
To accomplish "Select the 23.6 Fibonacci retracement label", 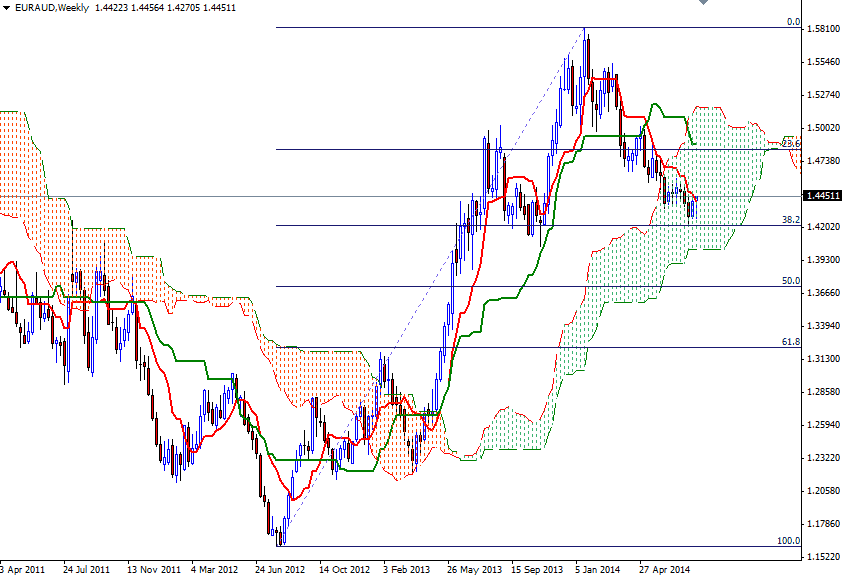I will 790,145.
